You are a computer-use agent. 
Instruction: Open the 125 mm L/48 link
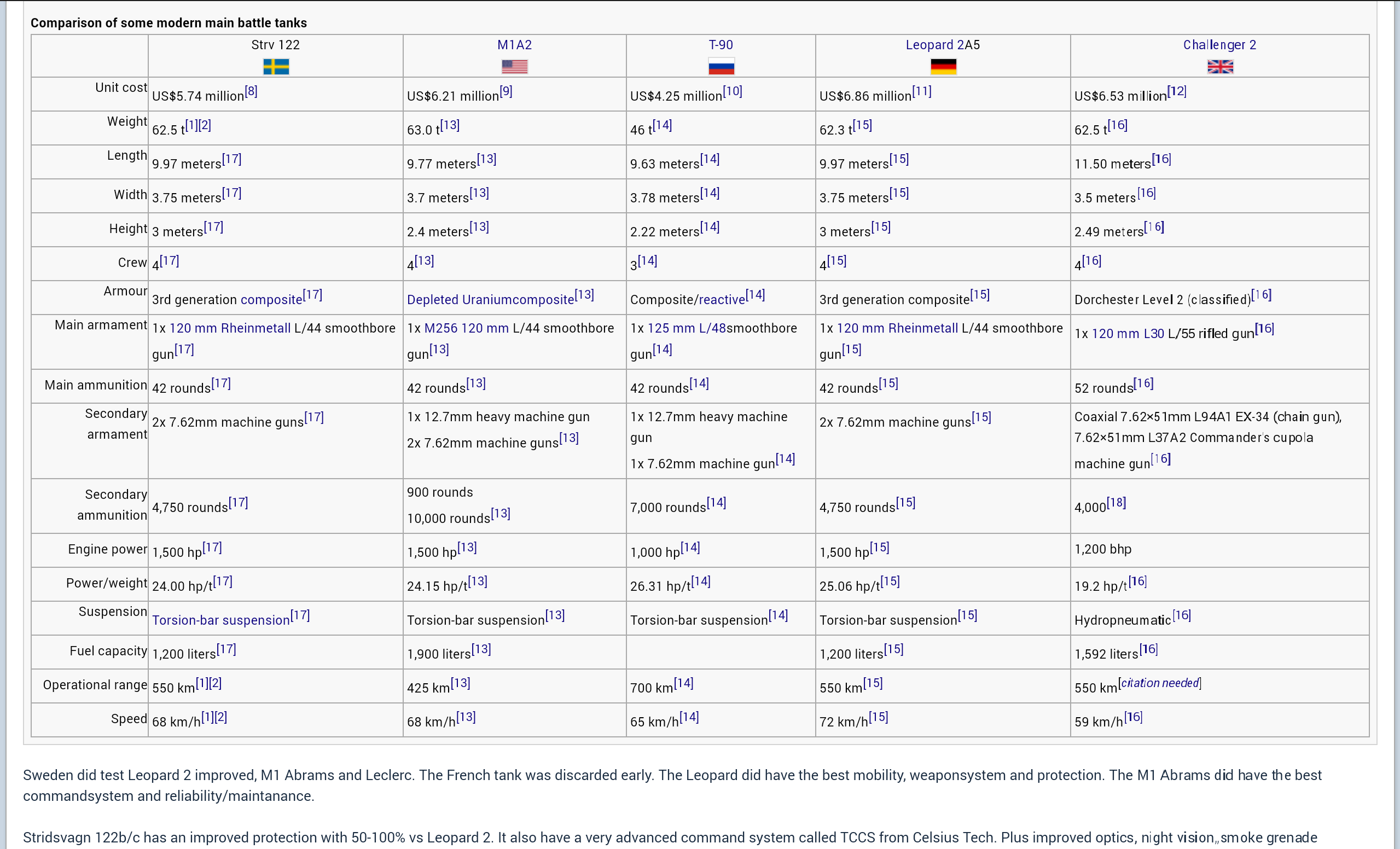[687, 328]
